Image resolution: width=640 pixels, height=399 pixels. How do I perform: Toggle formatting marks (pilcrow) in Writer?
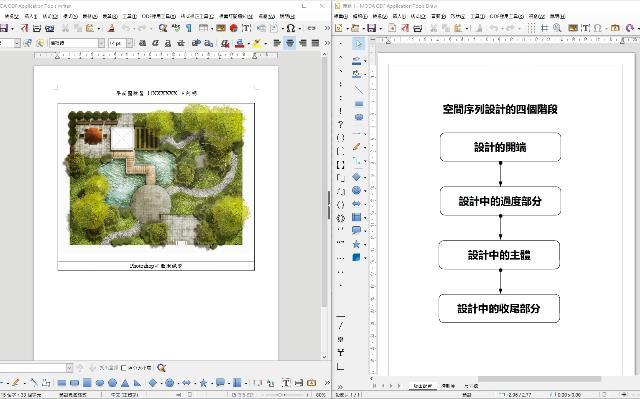click(x=189, y=28)
